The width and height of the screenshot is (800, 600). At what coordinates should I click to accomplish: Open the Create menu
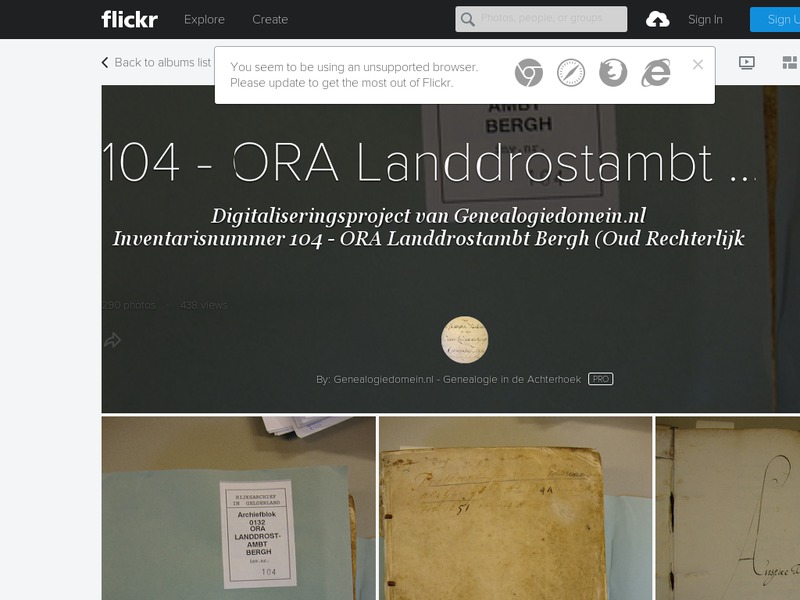coord(268,19)
